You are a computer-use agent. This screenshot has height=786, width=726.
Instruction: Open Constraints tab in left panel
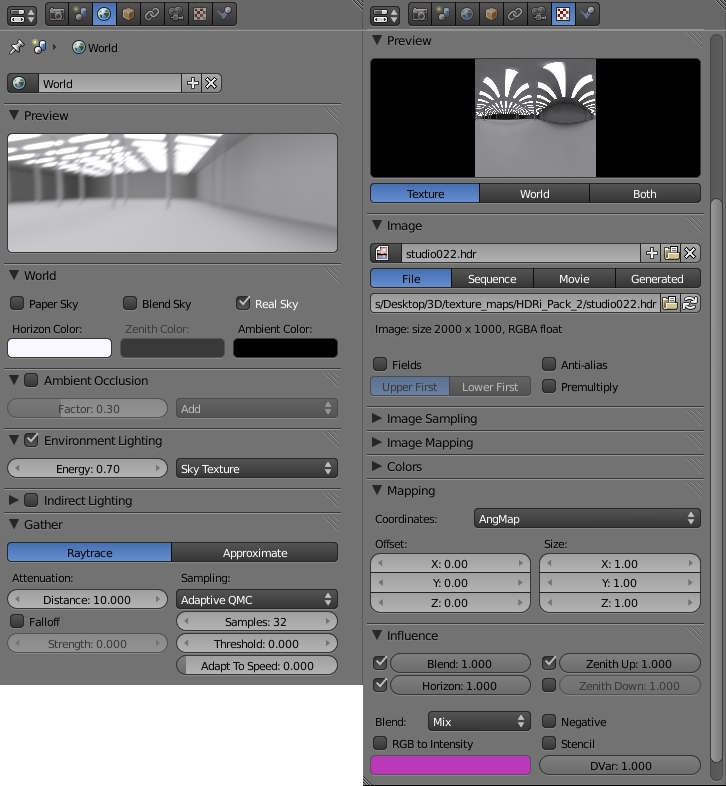[x=151, y=14]
